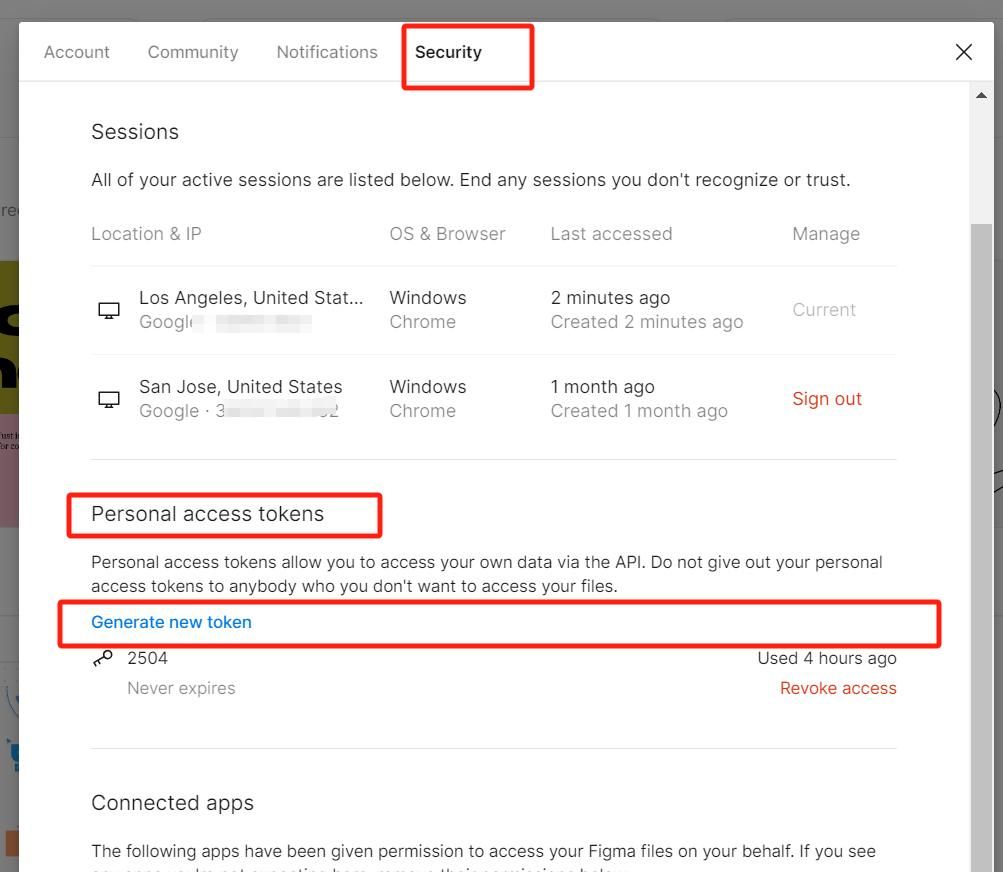Click the Los Angeles session location text
This screenshot has height=872, width=1003.
[251, 298]
